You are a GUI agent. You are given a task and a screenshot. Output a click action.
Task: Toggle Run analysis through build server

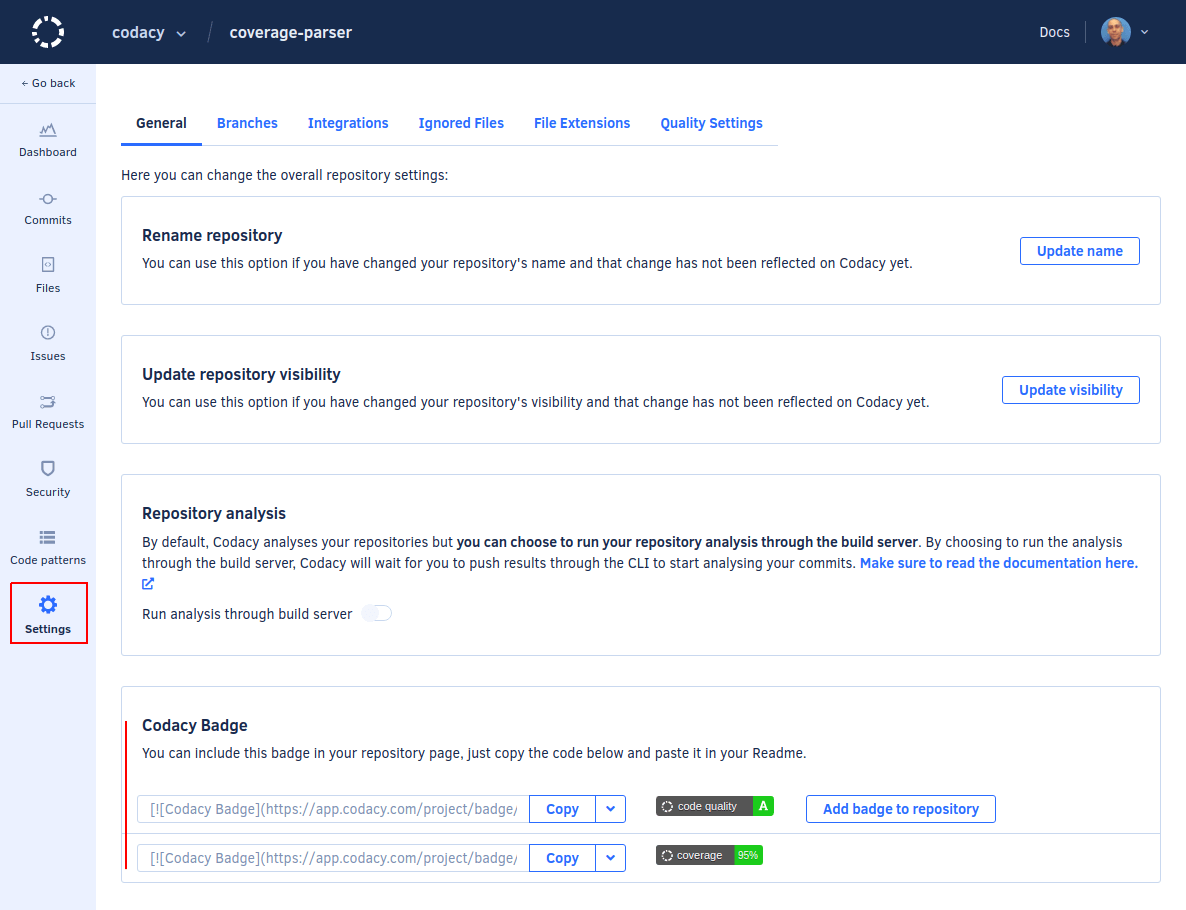click(x=377, y=613)
